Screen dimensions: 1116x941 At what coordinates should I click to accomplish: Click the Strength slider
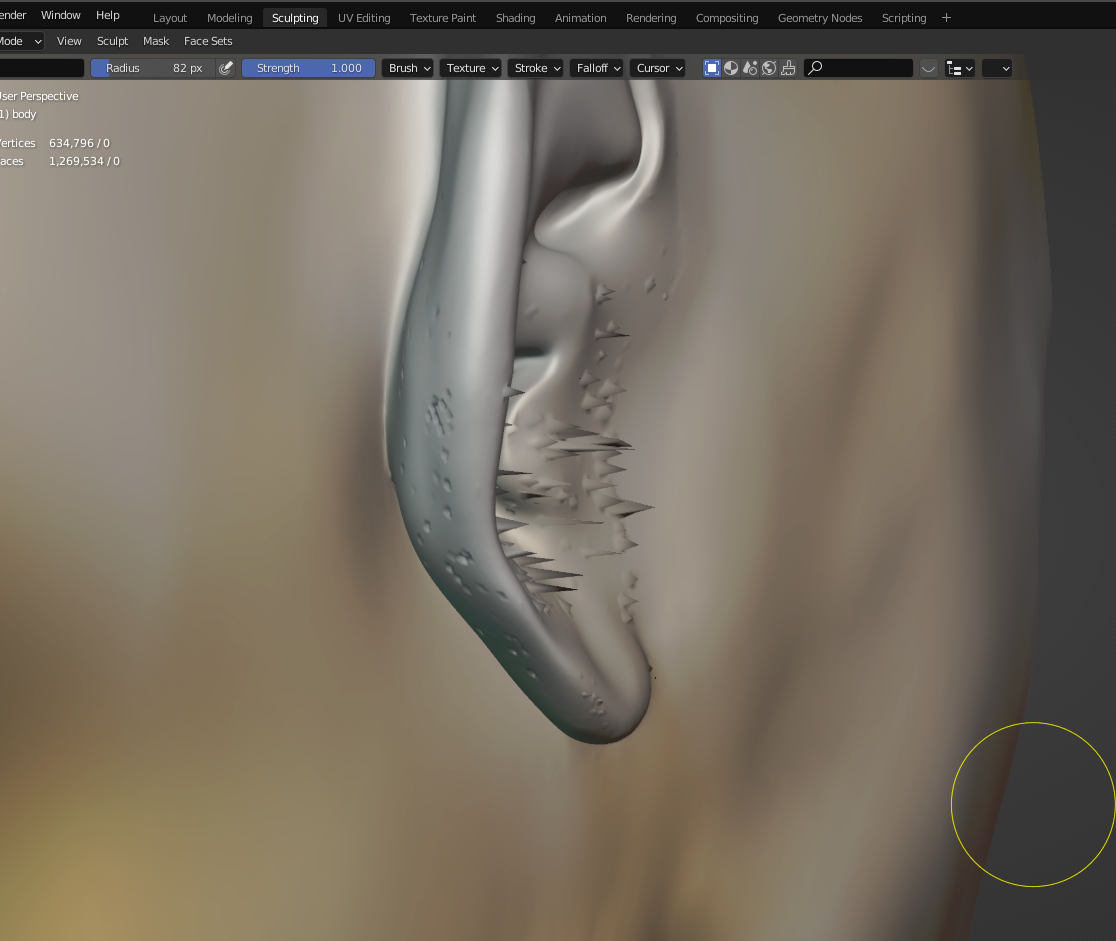308,68
